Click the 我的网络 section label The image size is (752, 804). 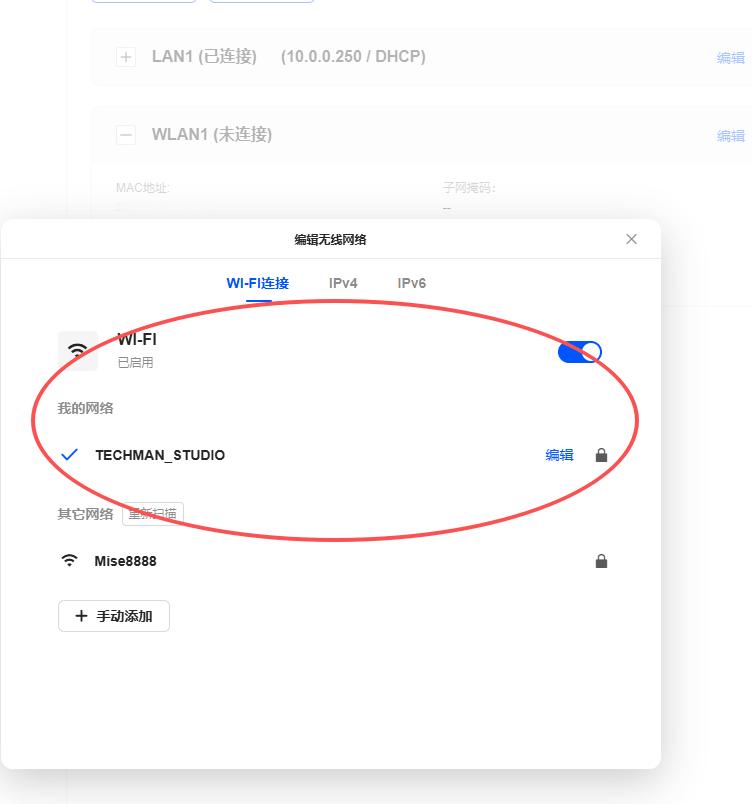85,408
